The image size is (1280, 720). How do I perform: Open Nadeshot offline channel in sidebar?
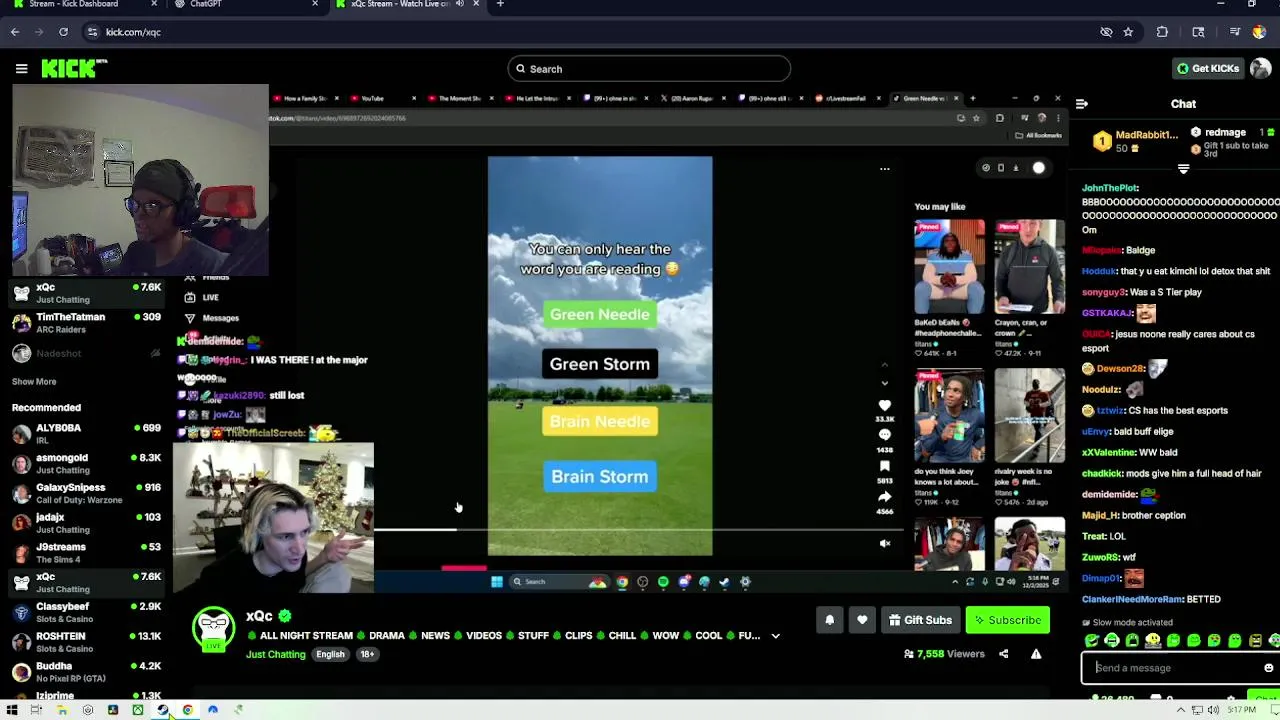point(85,353)
